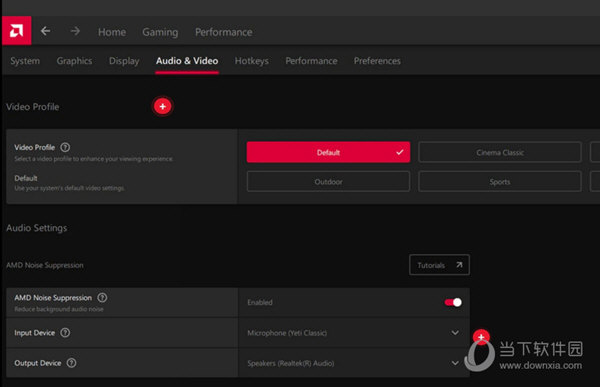Choose the Sports video profile
600x387 pixels.
coord(500,181)
